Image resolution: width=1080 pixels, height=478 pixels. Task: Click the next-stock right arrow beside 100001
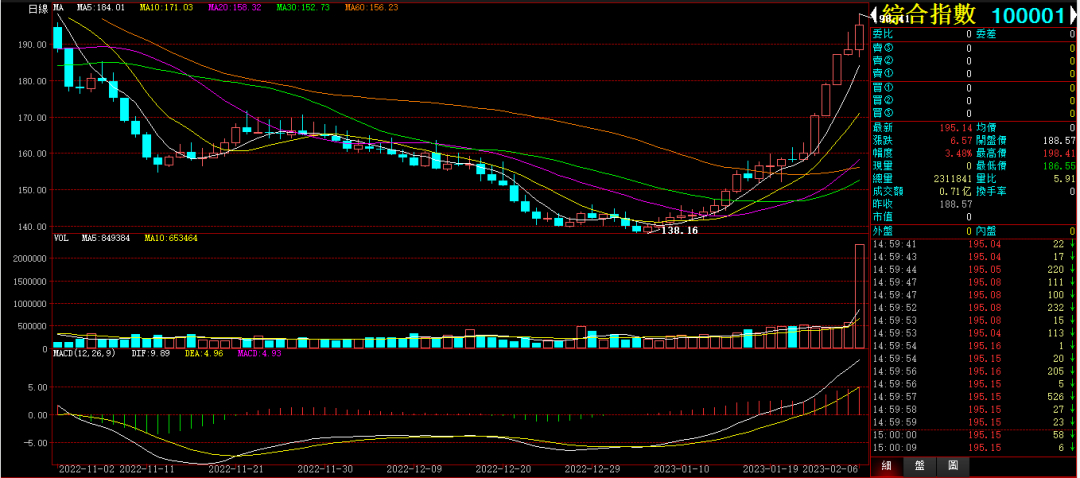(1072, 15)
